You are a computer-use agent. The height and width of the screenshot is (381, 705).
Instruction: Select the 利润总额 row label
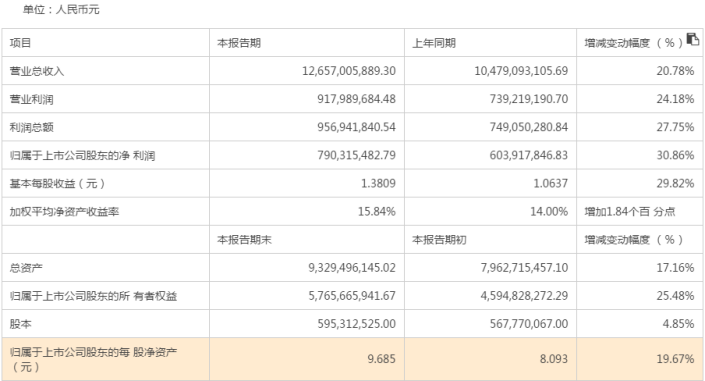(x=31, y=127)
